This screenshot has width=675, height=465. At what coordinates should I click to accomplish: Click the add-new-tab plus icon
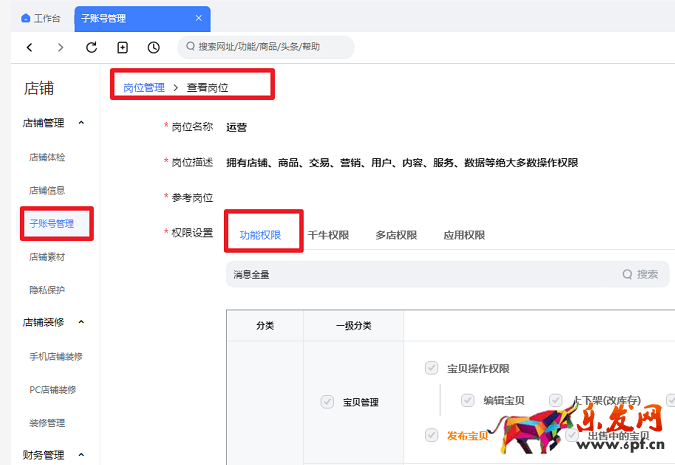tap(122, 47)
